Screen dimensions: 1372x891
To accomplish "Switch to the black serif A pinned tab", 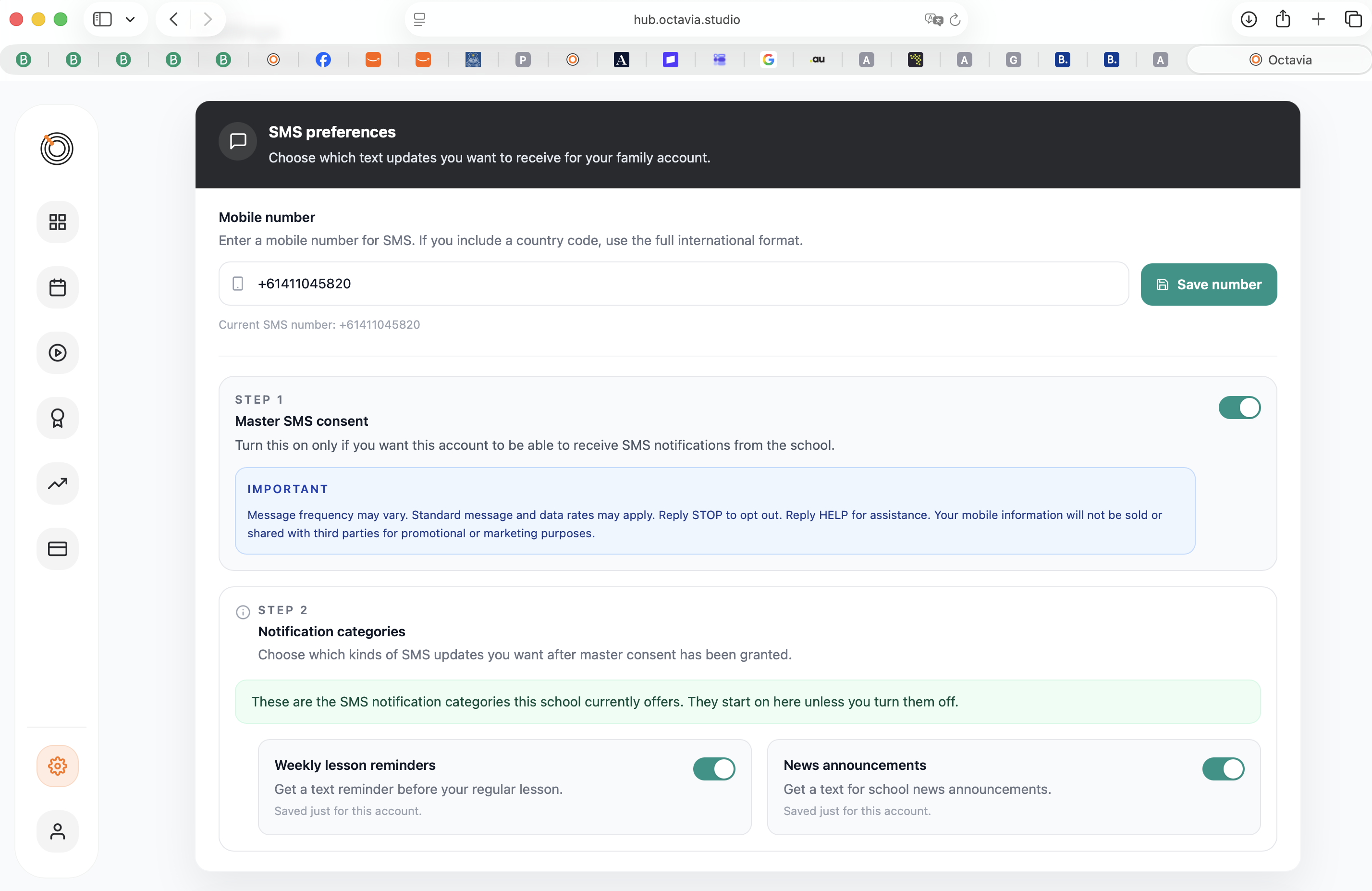I will [621, 60].
